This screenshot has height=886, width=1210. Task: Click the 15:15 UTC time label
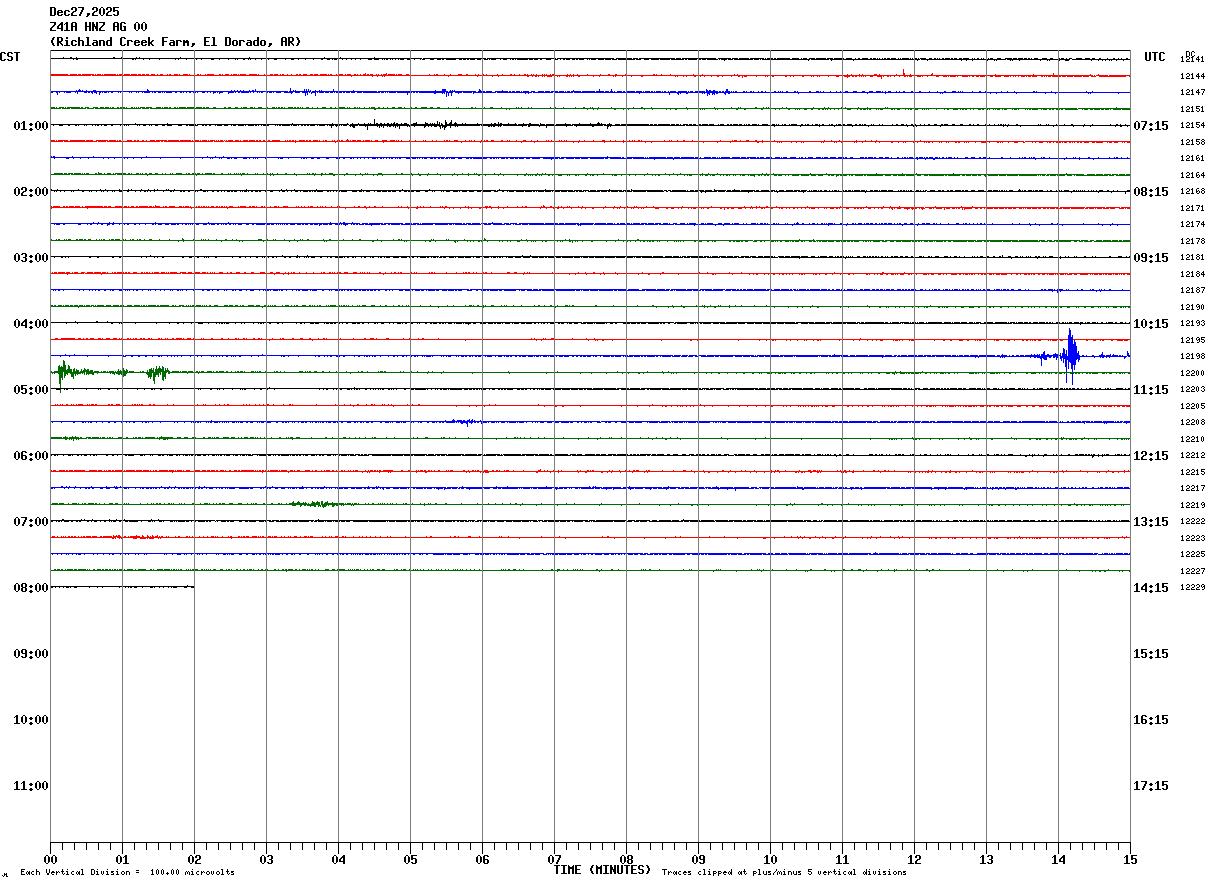[x=1150, y=654]
